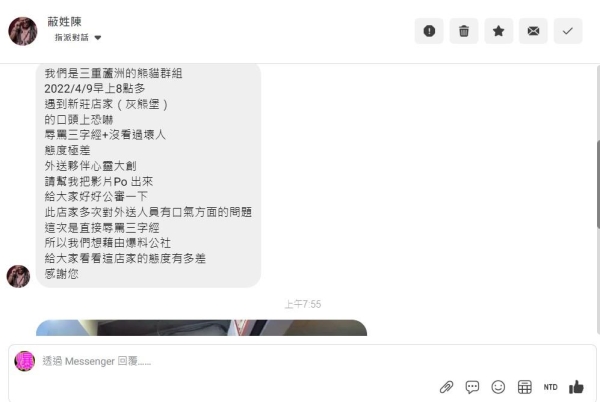The width and height of the screenshot is (600, 402).
Task: Star this conversation for follow-up
Action: coord(499,31)
